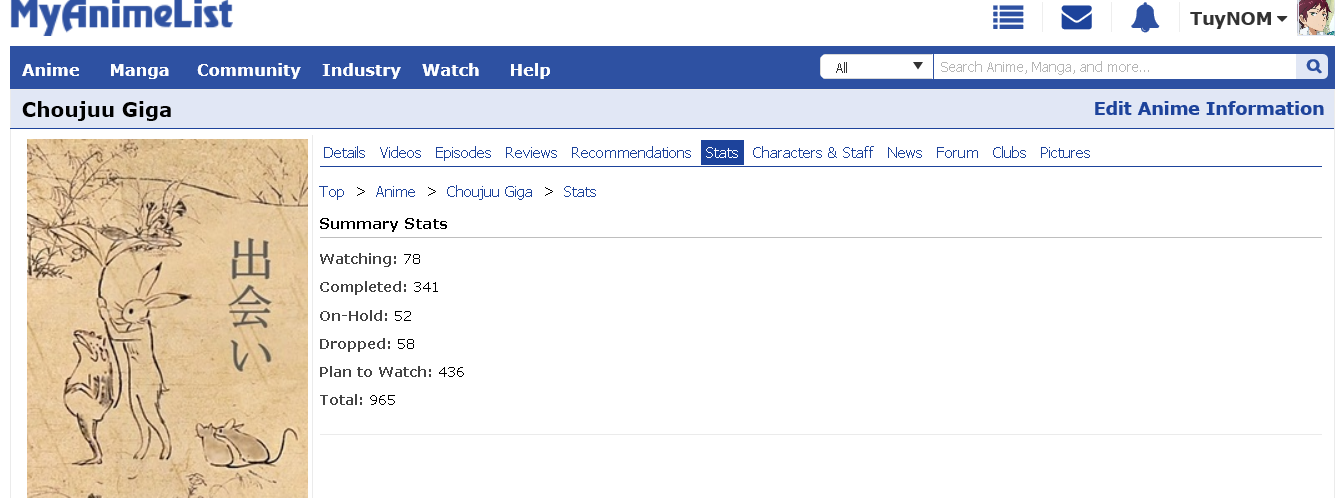Open the list menu icon

[1008, 18]
